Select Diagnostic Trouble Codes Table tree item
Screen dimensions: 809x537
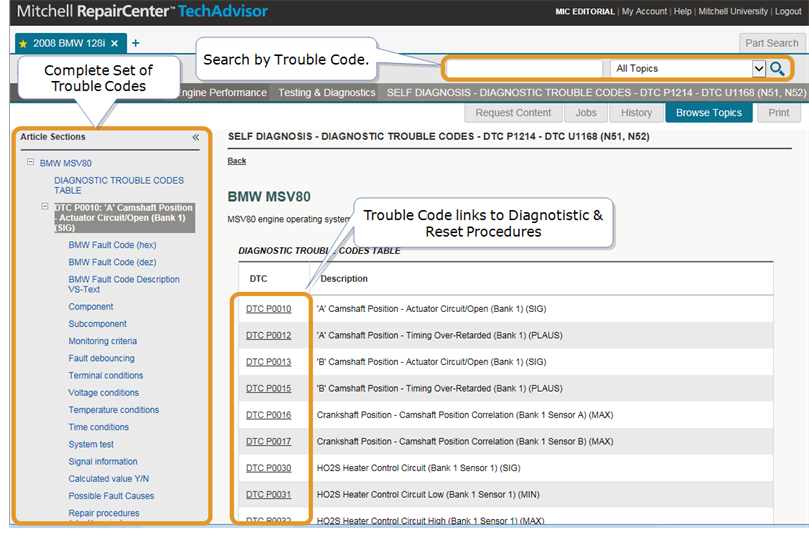click(119, 185)
